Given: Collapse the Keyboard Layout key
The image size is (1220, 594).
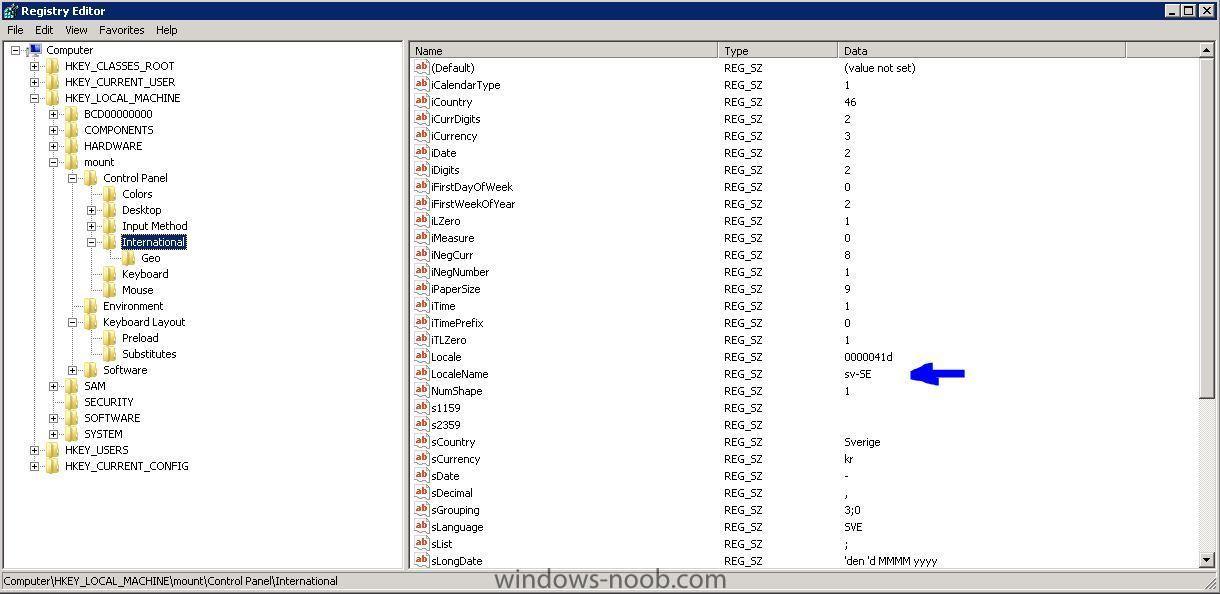Looking at the screenshot, I should (72, 322).
